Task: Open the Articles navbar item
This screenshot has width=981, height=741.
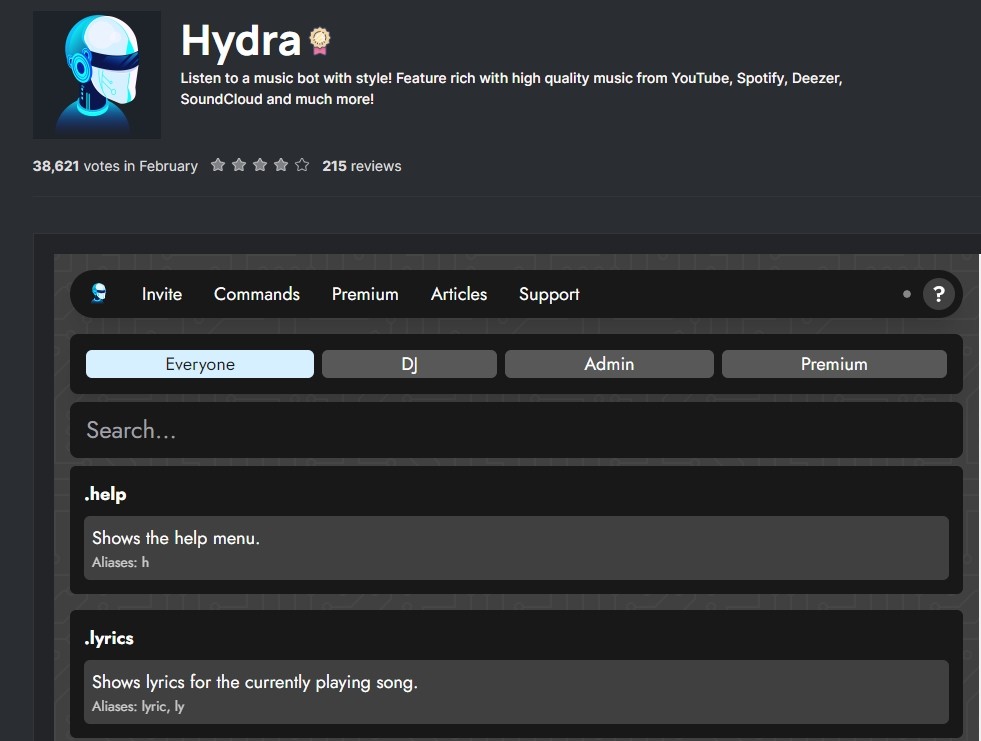Action: click(x=459, y=294)
